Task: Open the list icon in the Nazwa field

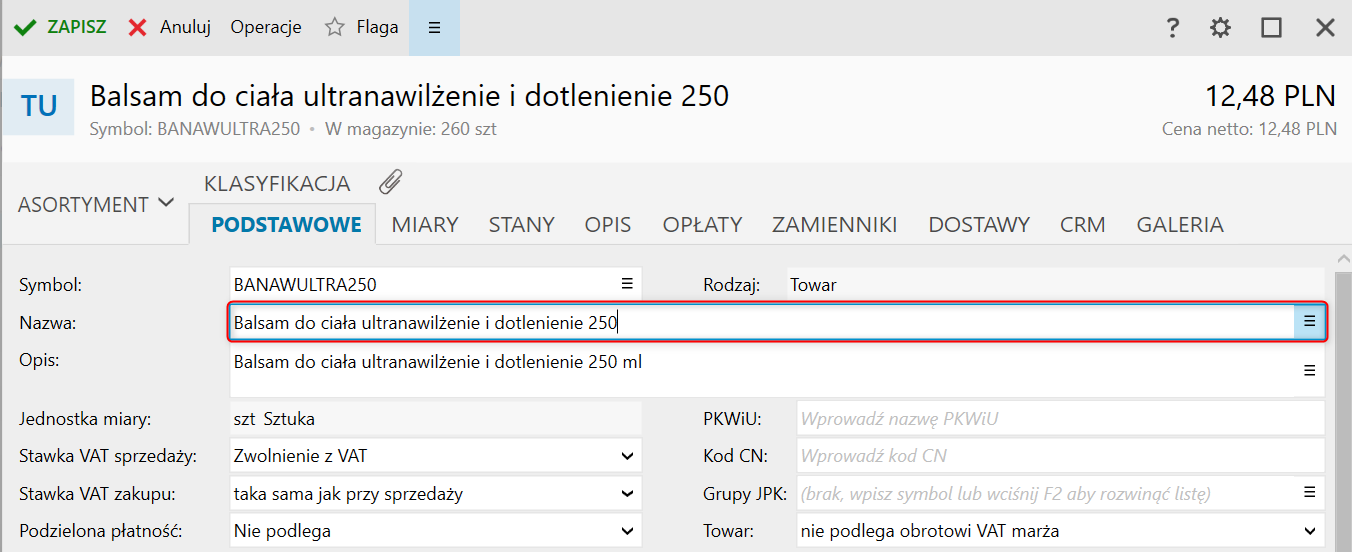Action: pos(1309,322)
